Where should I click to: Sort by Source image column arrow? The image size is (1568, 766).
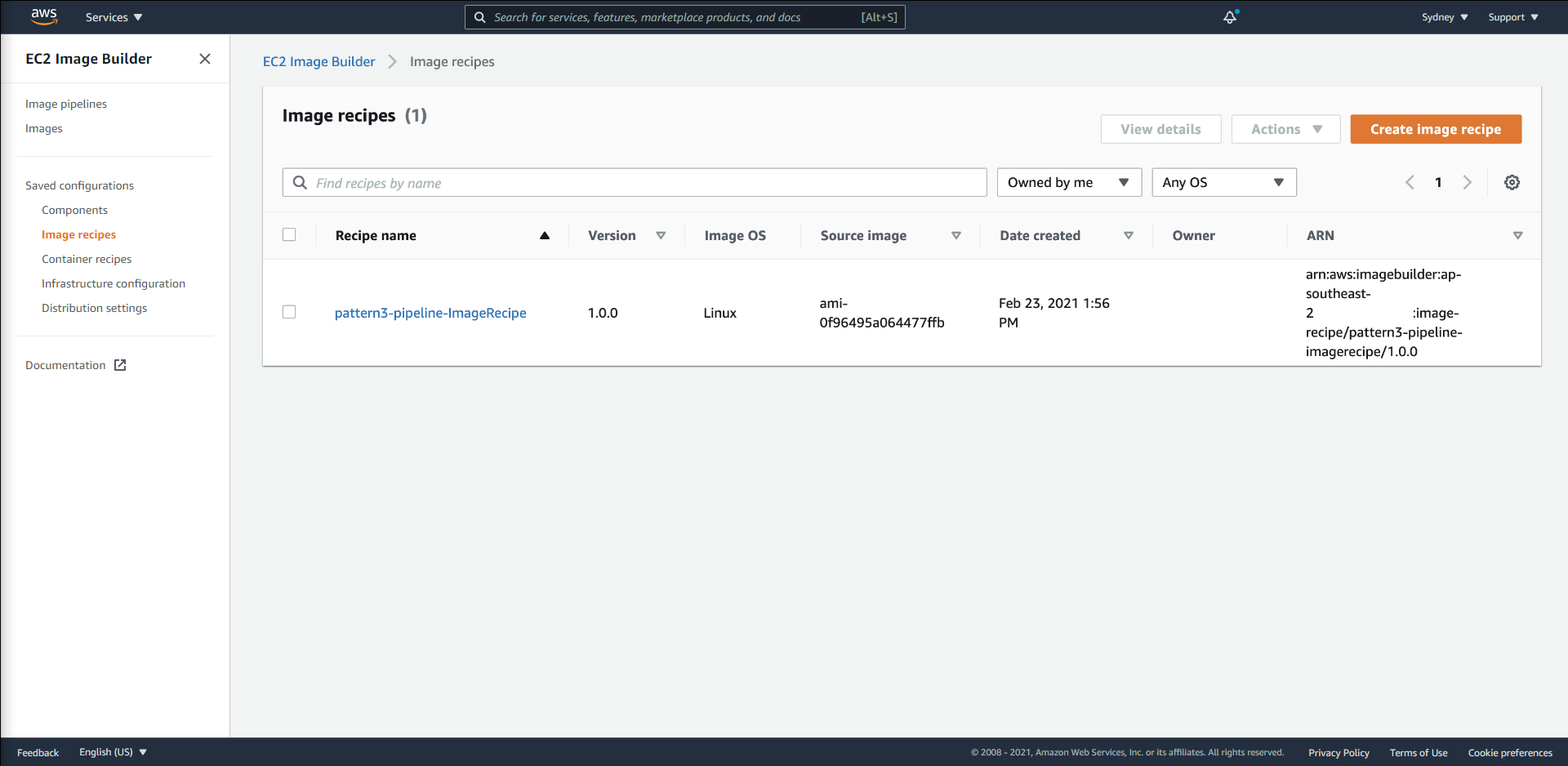pyautogui.click(x=955, y=235)
